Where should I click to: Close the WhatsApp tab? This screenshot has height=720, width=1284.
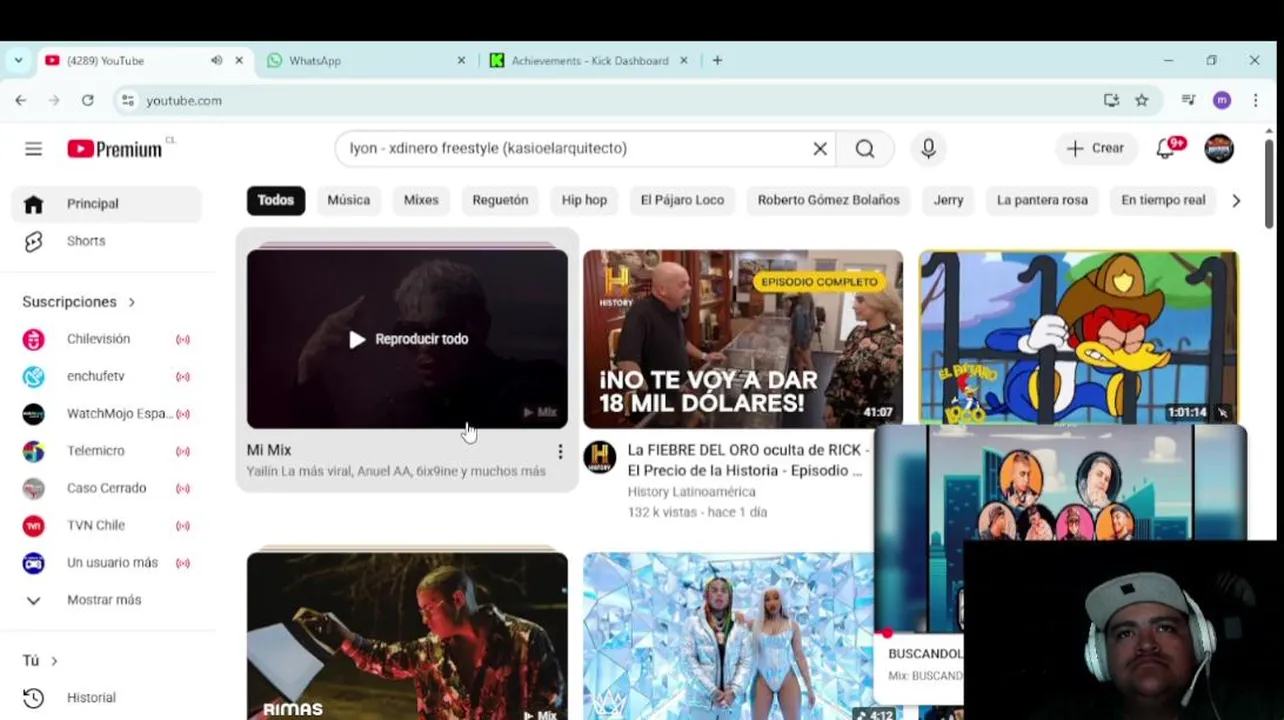461,60
